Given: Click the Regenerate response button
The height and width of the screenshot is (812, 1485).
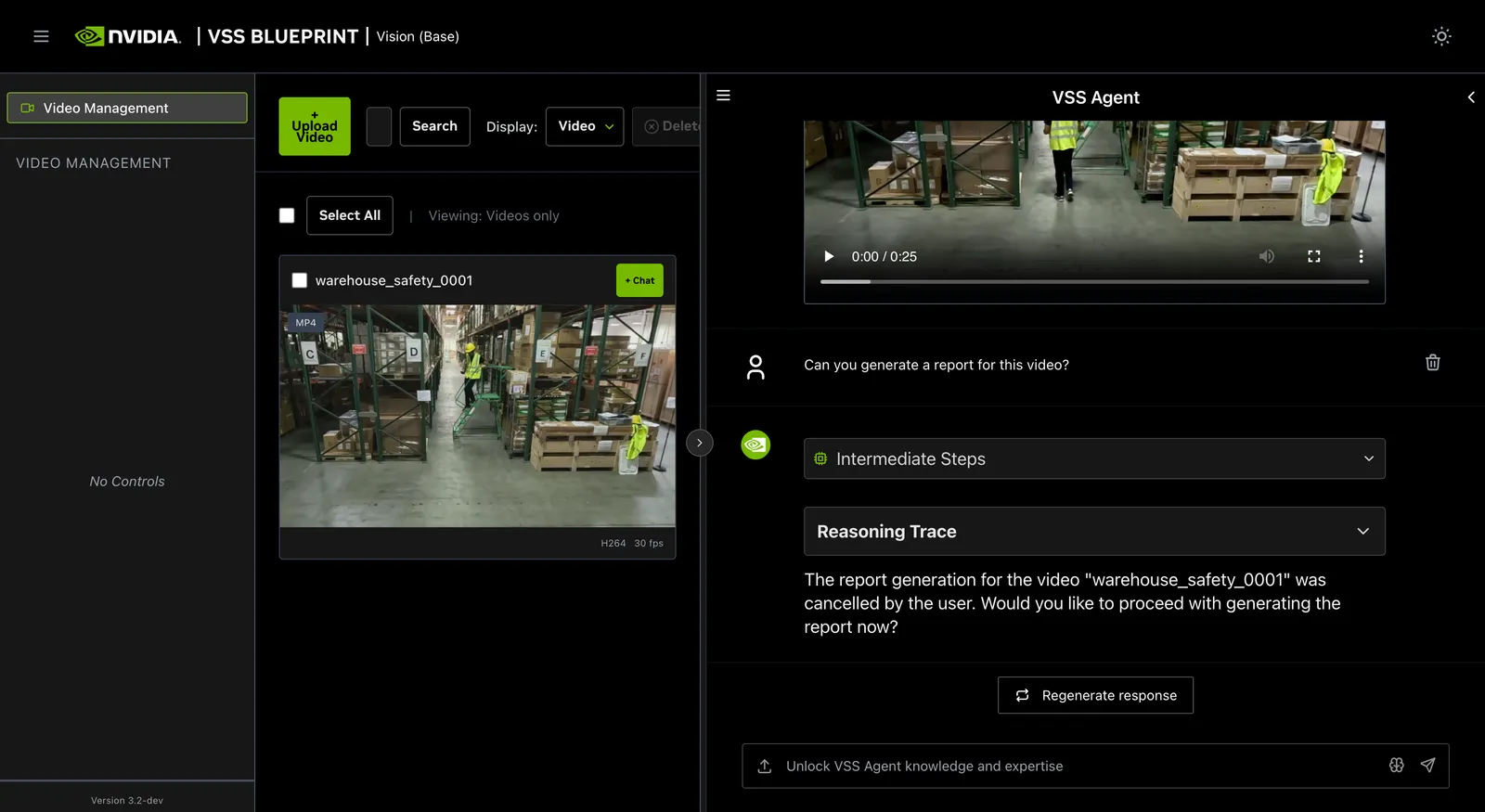Looking at the screenshot, I should 1095,695.
